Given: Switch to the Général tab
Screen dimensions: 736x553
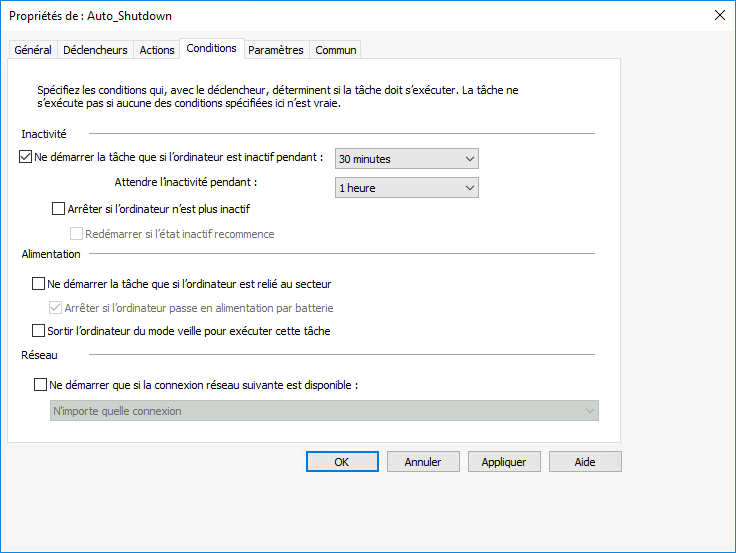Looking at the screenshot, I should pos(33,50).
